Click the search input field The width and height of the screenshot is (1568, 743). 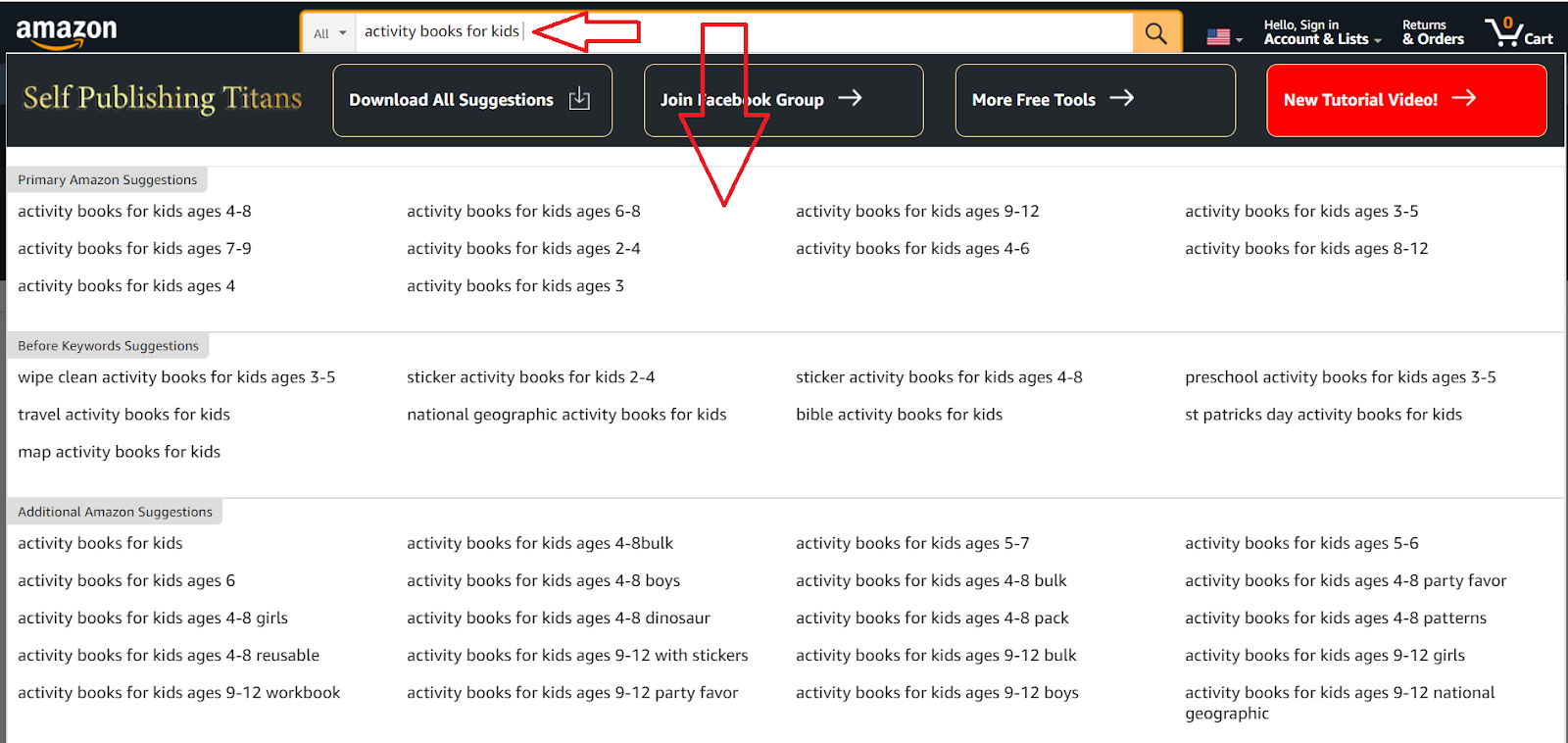click(x=744, y=32)
